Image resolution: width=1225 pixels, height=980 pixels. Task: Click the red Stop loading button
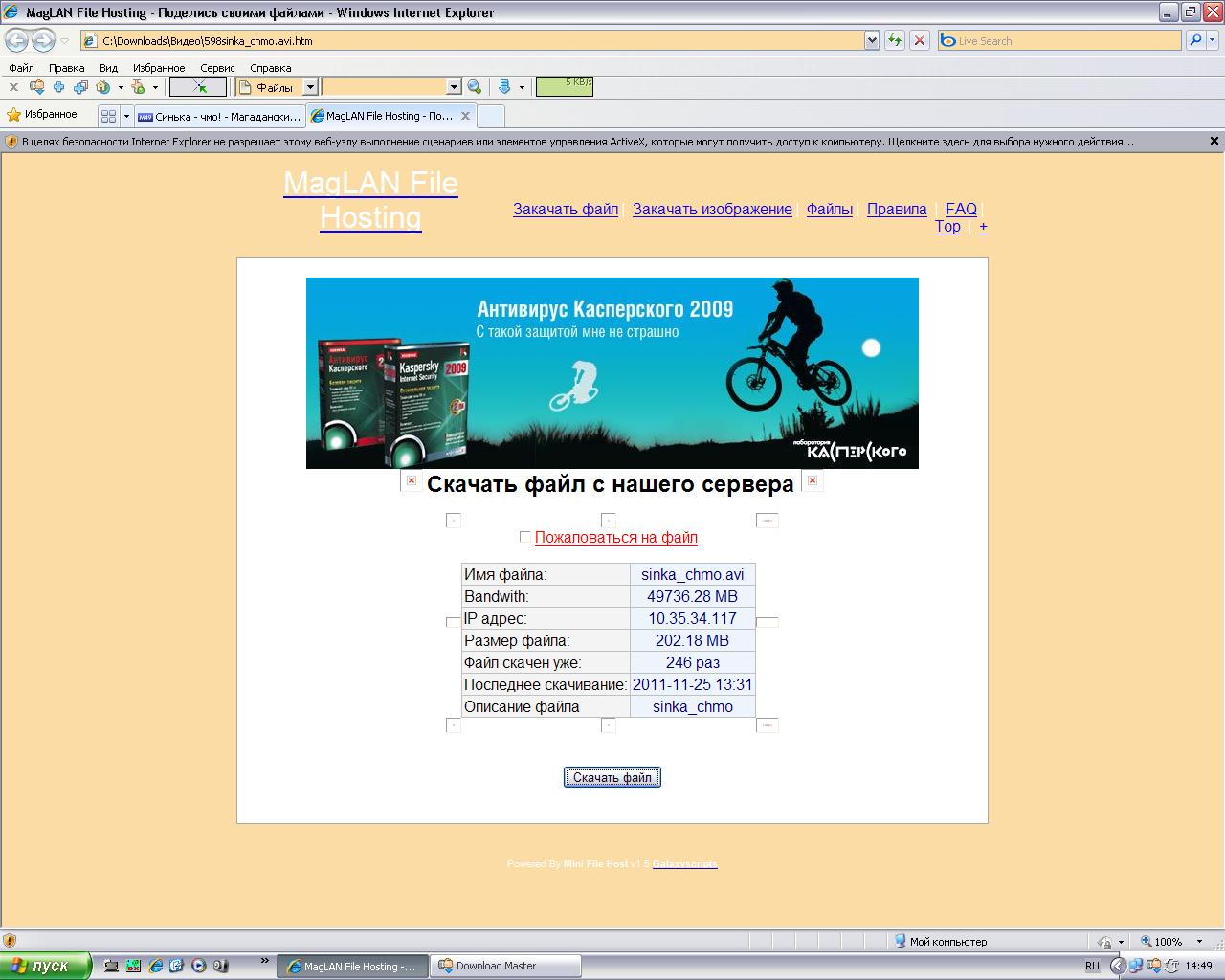click(x=920, y=40)
